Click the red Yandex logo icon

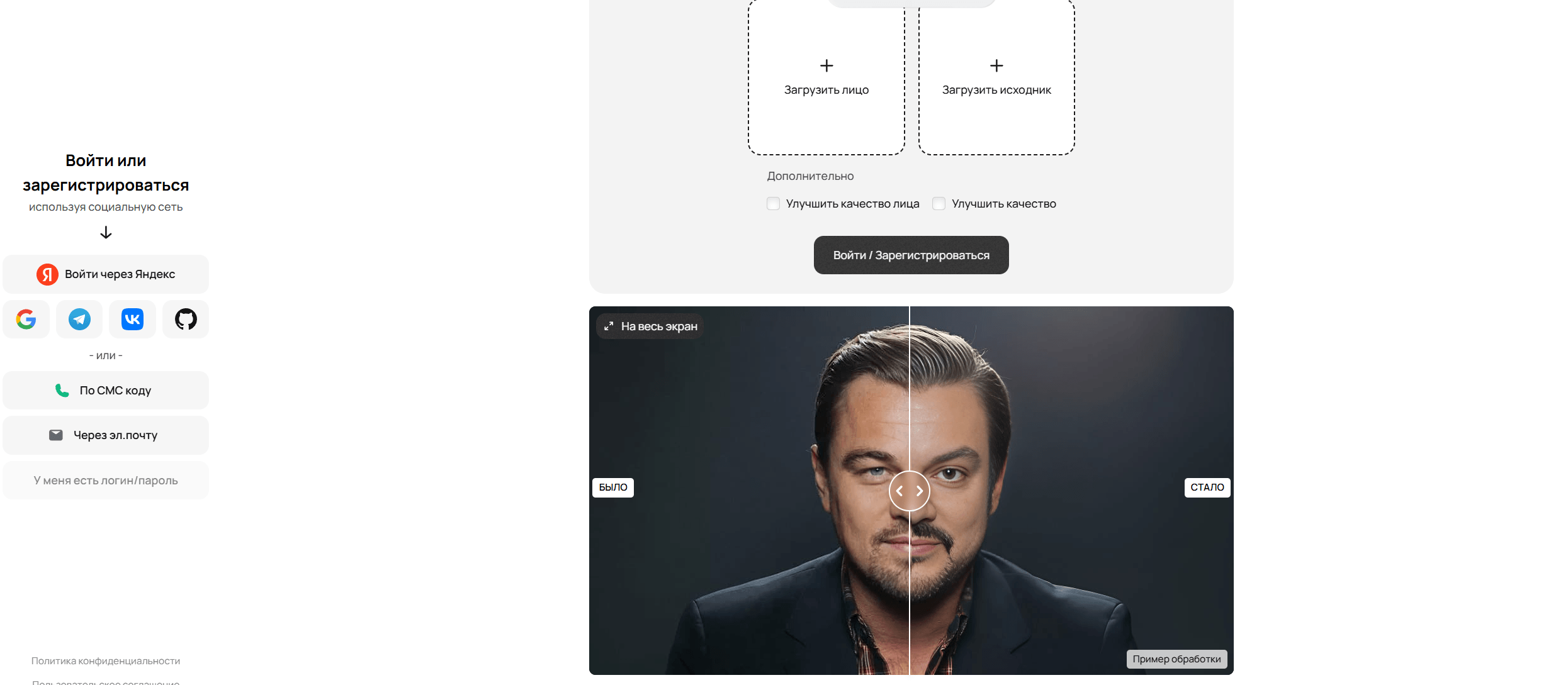[x=47, y=274]
